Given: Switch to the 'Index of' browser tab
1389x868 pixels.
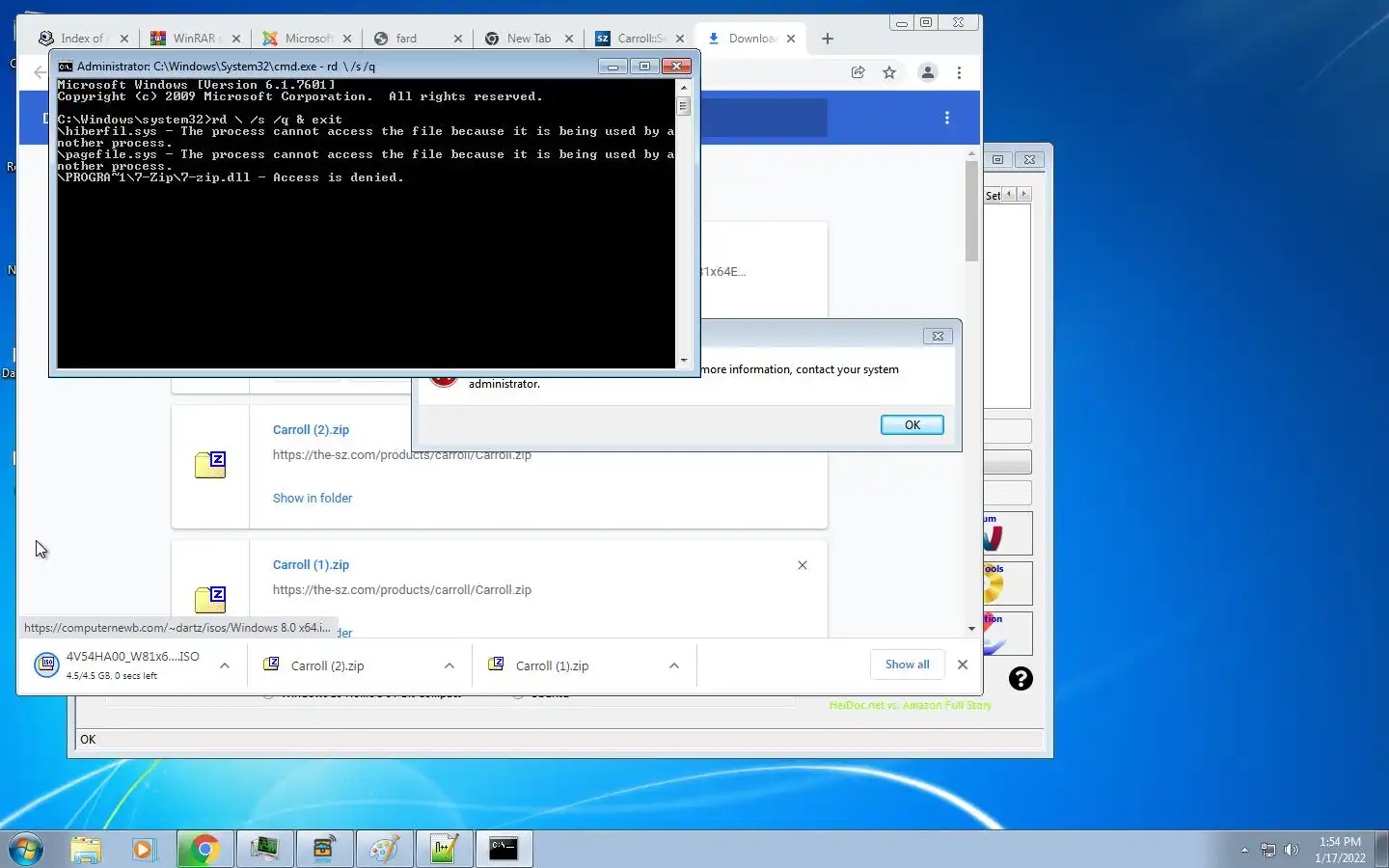Looking at the screenshot, I should 81,39.
